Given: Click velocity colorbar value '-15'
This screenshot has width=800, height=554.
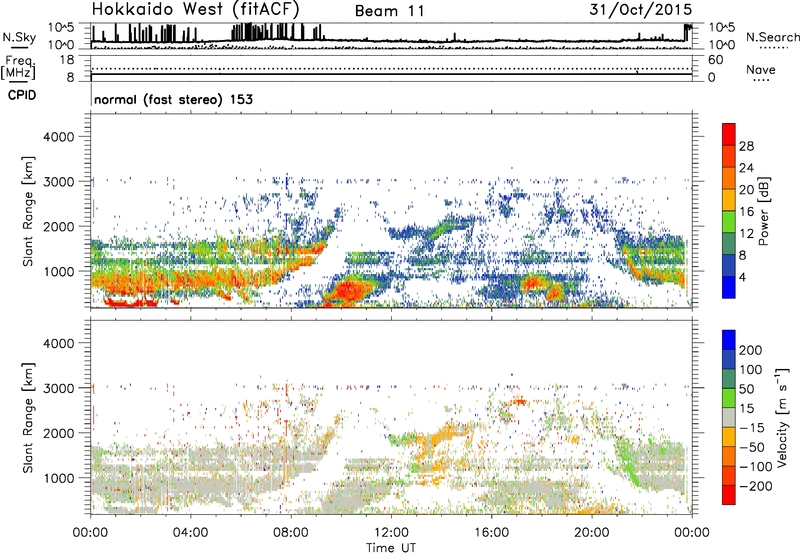Looking at the screenshot, I should click(751, 428).
